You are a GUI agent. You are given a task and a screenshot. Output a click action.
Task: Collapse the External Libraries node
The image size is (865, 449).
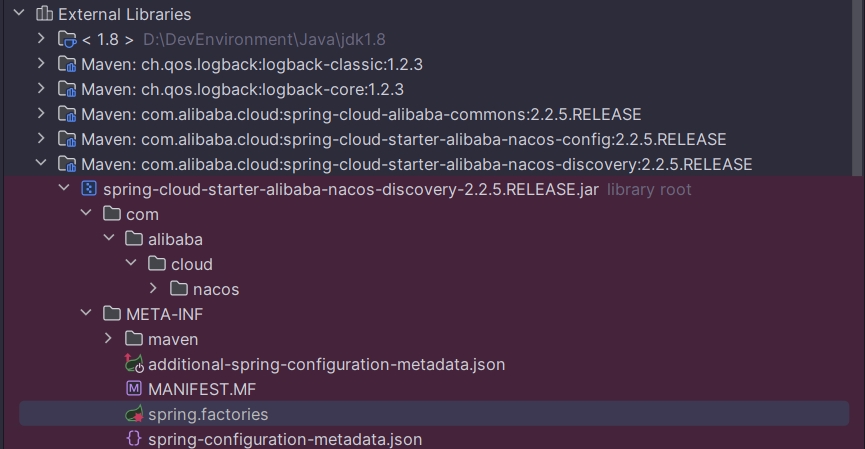[x=19, y=12]
